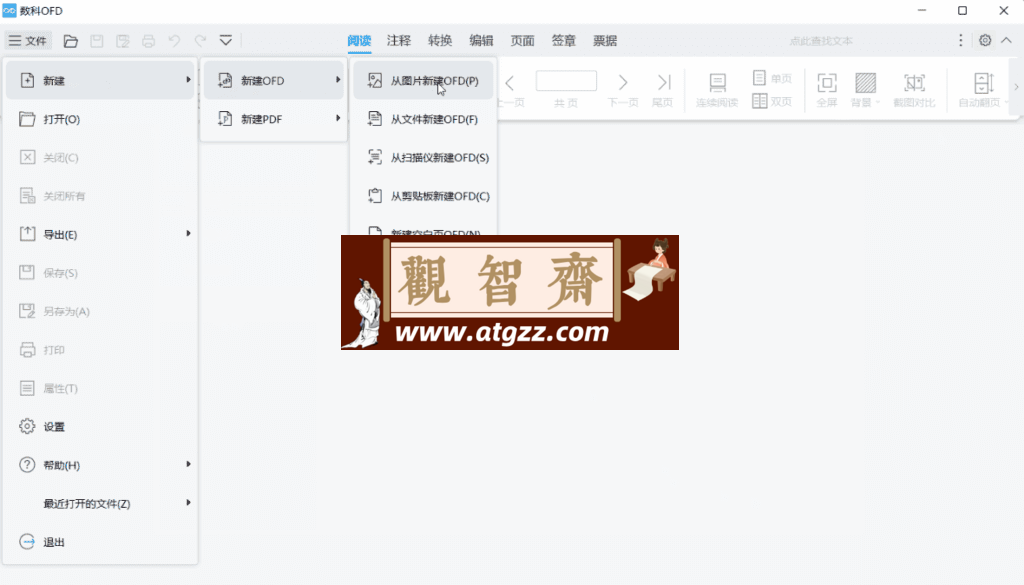This screenshot has width=1024, height=585.
Task: Click the 退出 exit icon
Action: (x=27, y=542)
